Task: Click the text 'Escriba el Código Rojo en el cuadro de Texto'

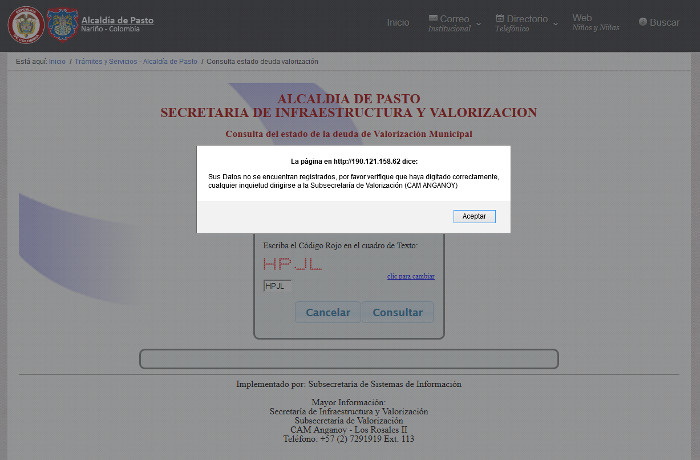Action: click(x=340, y=245)
